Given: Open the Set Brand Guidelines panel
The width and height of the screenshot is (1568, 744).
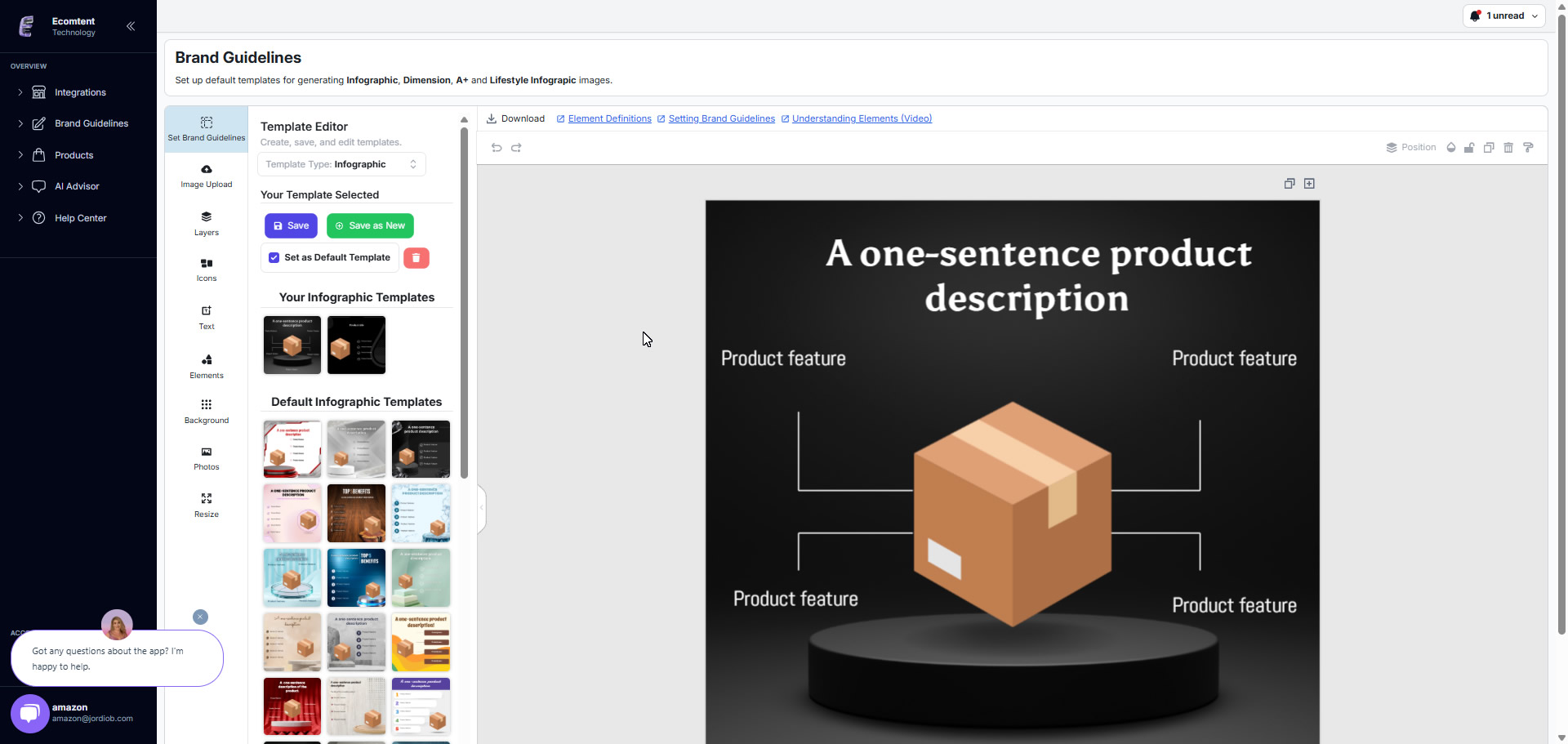Looking at the screenshot, I should 206,129.
